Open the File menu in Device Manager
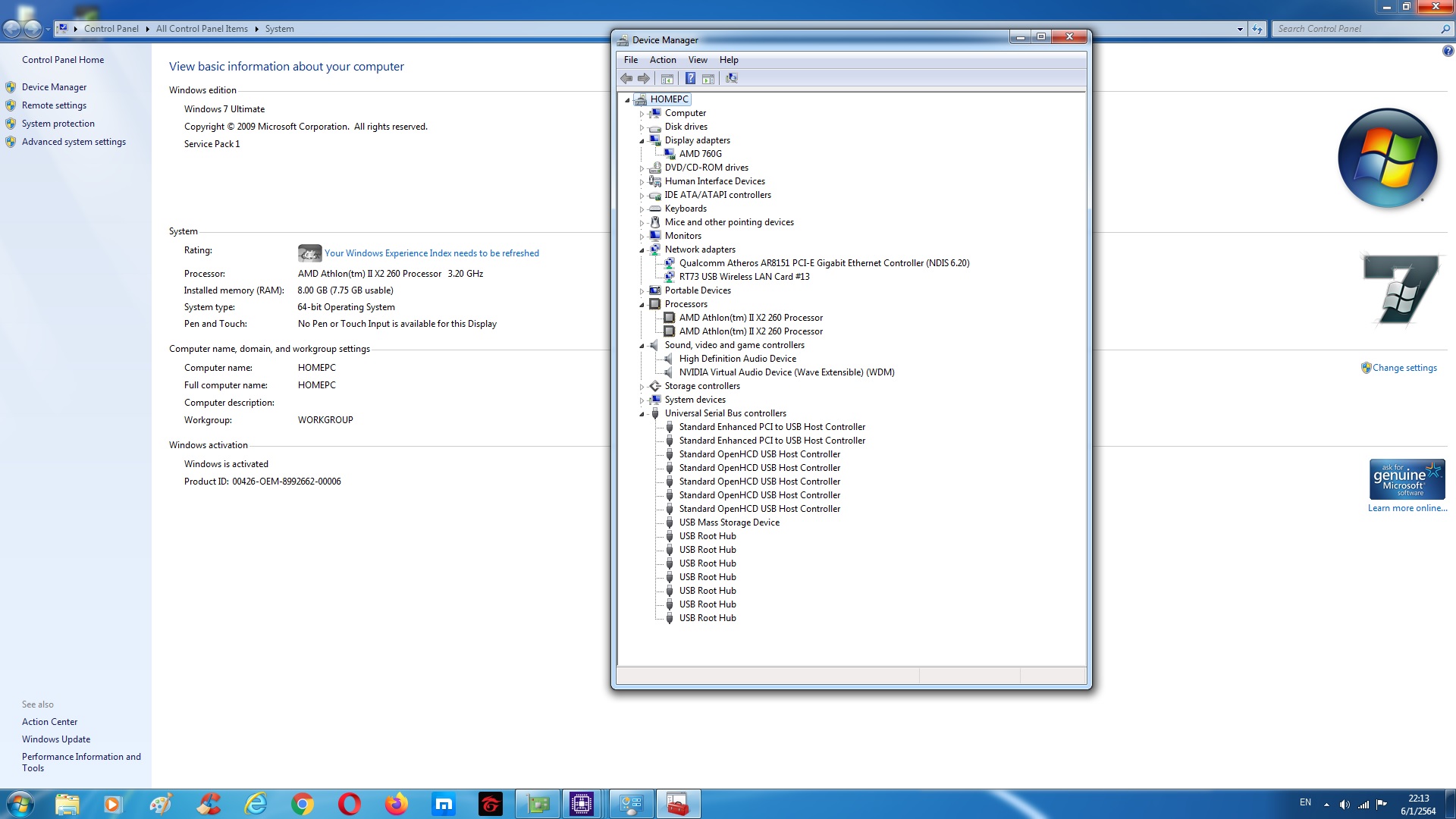This screenshot has height=819, width=1456. point(631,60)
